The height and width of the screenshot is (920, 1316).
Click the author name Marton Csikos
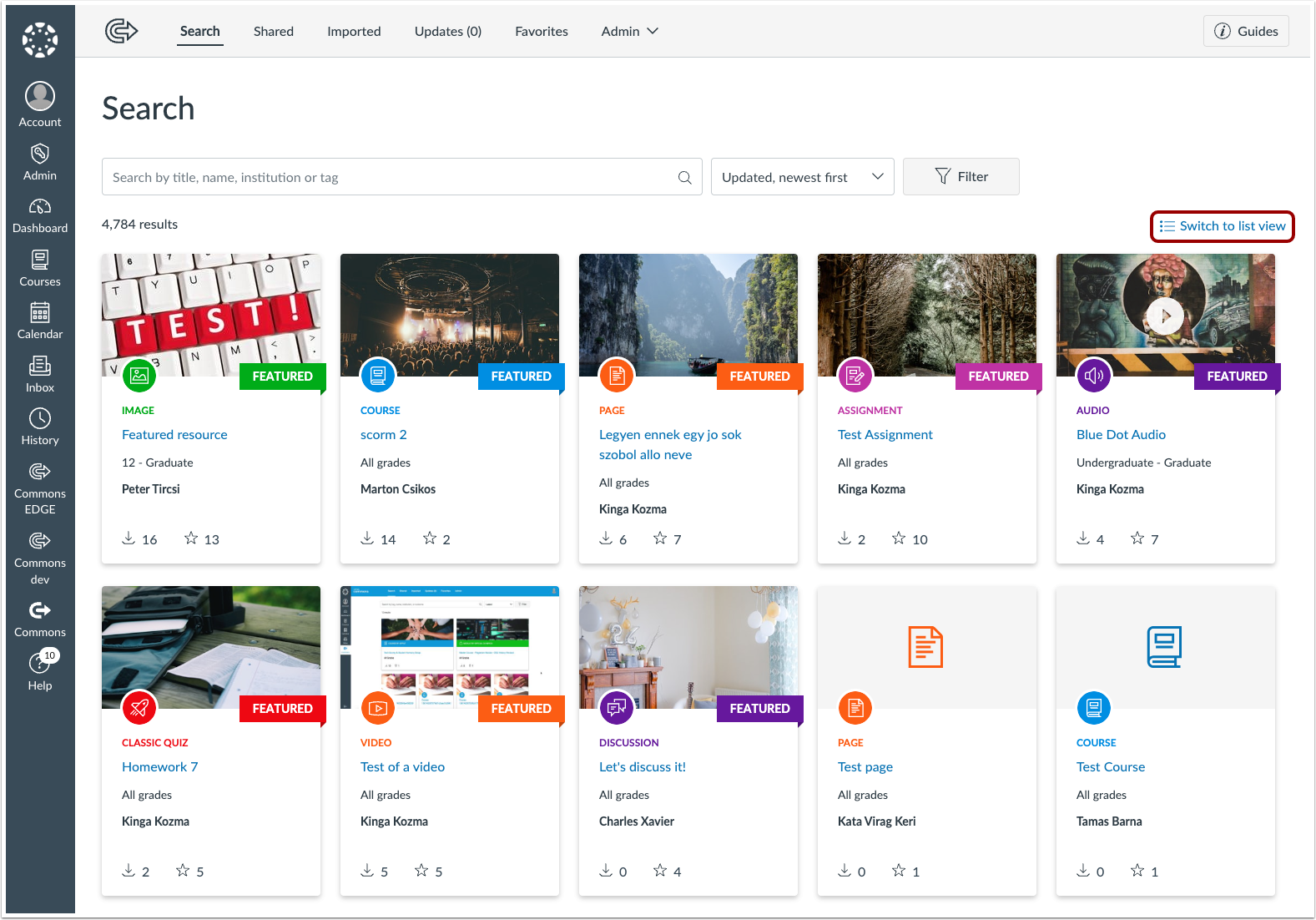click(x=398, y=489)
